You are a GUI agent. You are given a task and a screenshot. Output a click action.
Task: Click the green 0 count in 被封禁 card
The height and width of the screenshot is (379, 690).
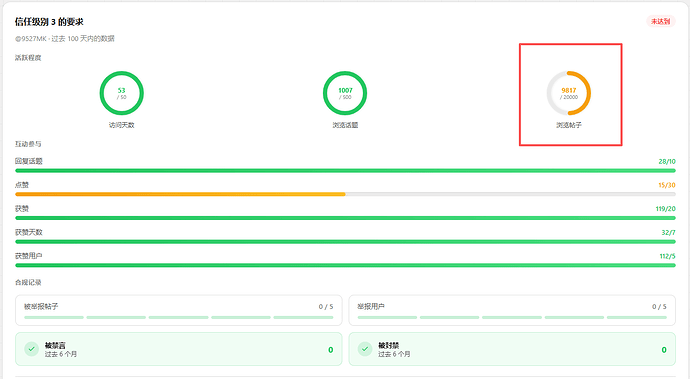pos(664,350)
